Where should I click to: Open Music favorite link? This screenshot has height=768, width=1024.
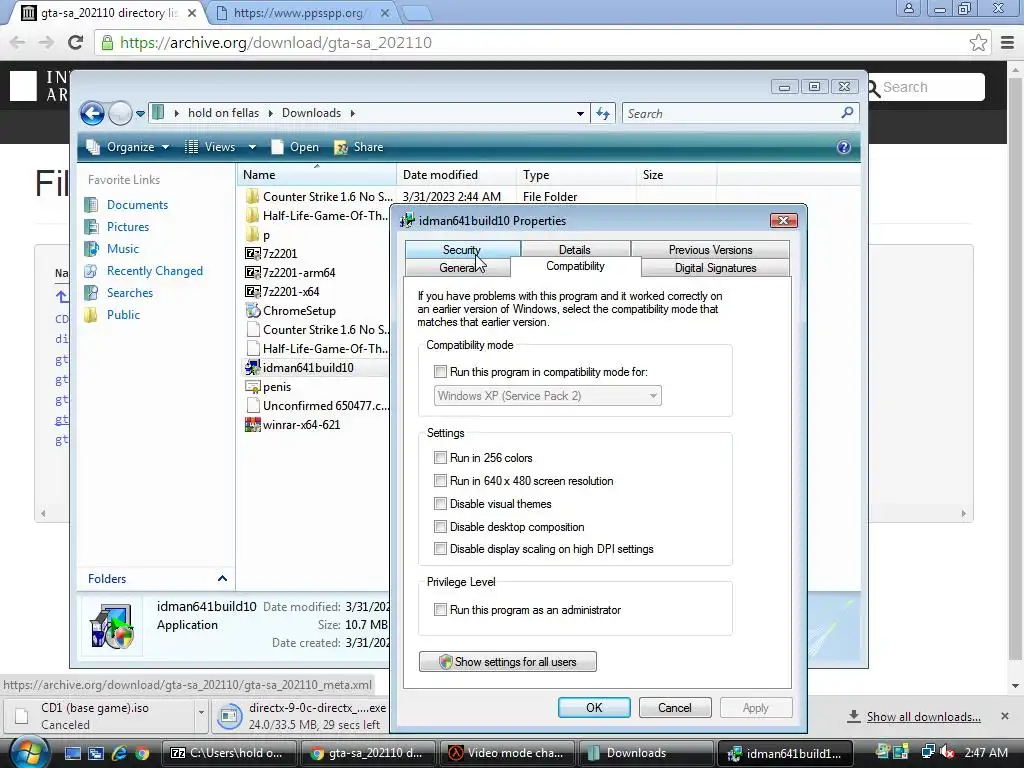123,249
